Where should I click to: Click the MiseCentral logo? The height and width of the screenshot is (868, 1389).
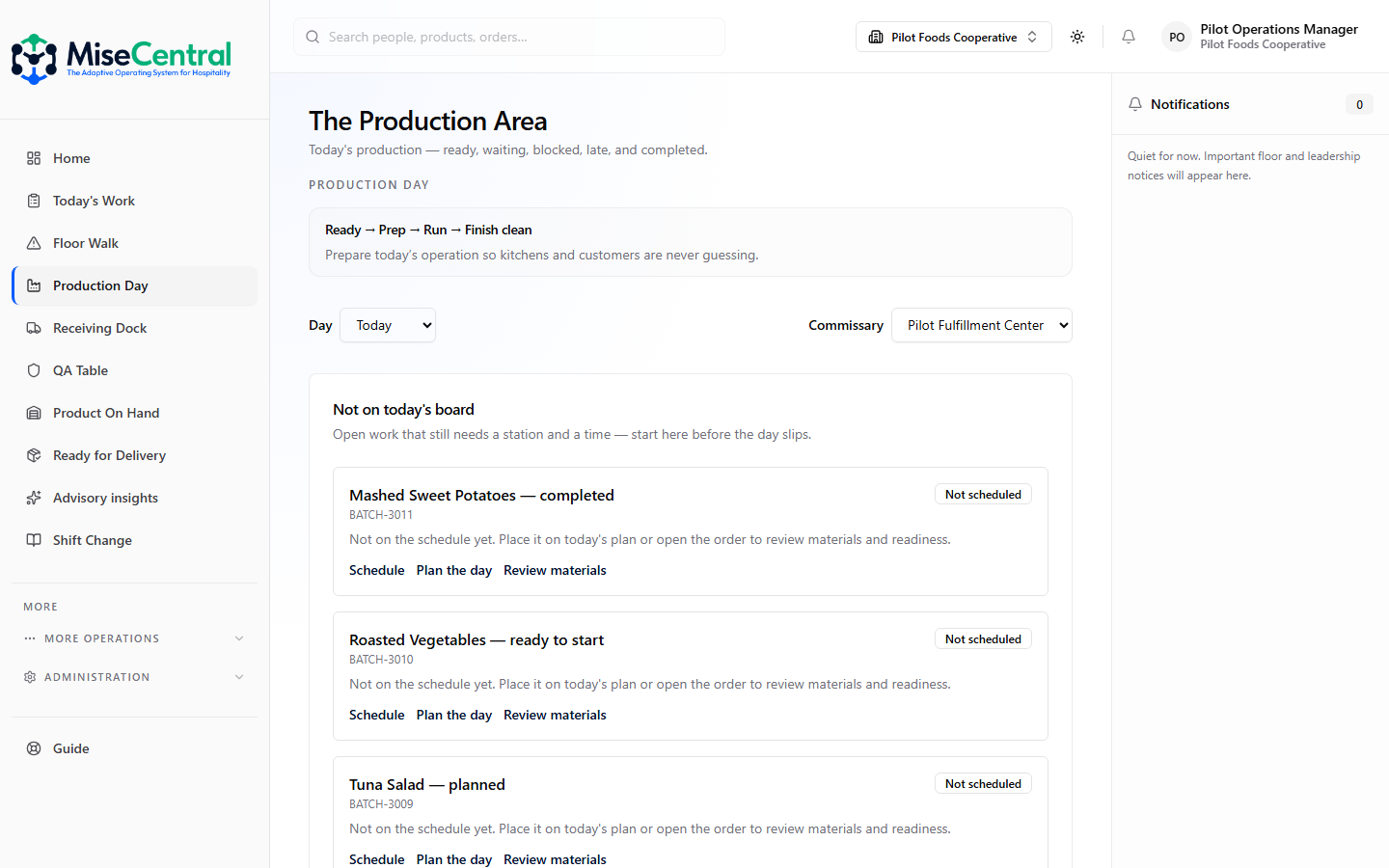point(122,59)
